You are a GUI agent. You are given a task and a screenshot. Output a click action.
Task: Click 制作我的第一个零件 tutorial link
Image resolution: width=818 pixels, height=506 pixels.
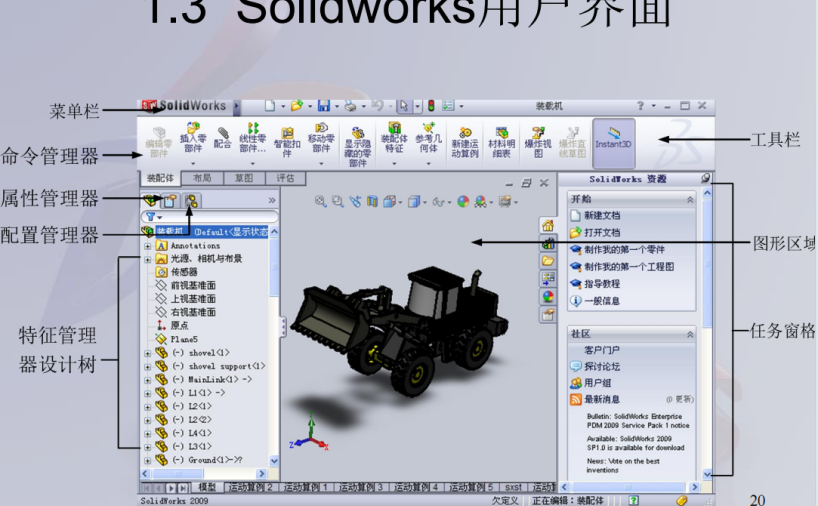pos(624,249)
